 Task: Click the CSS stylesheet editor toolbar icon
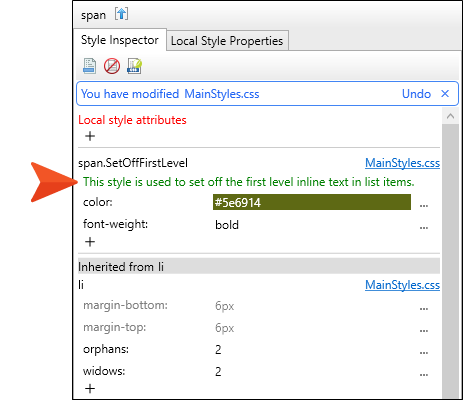(x=134, y=66)
